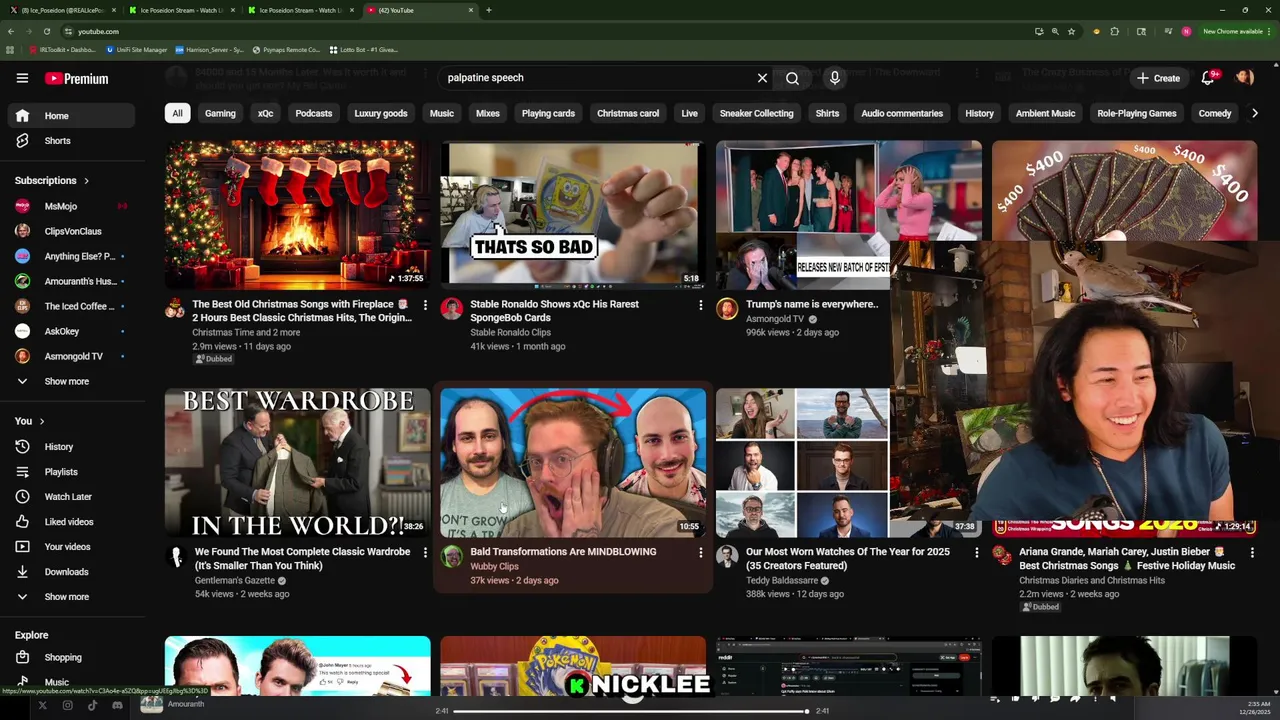Screen dimensions: 1280x720
Task: Open more options for the Christmas Songs Fireplace video
Action: [x=424, y=305]
